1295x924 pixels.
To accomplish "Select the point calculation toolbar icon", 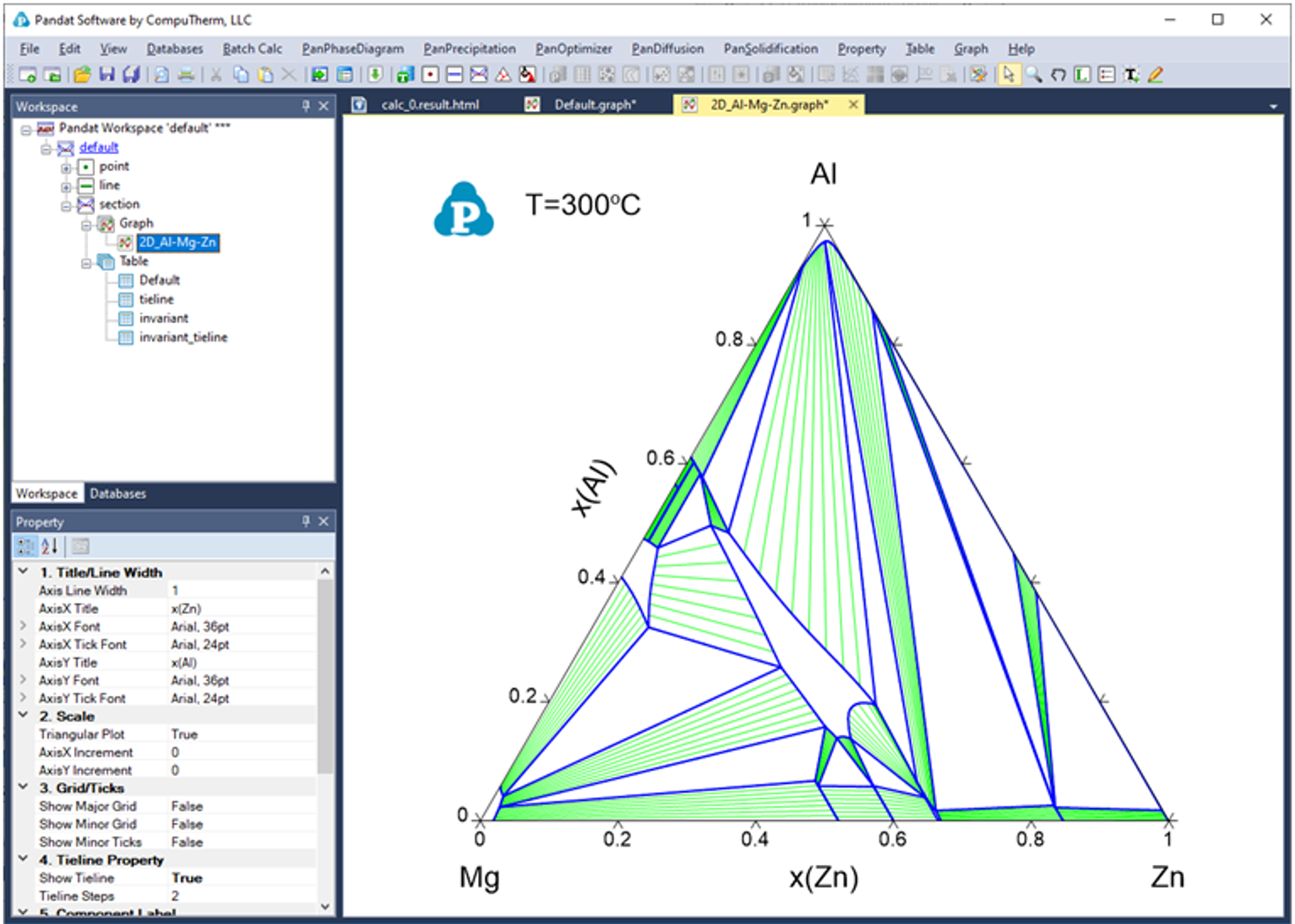I will pyautogui.click(x=430, y=75).
